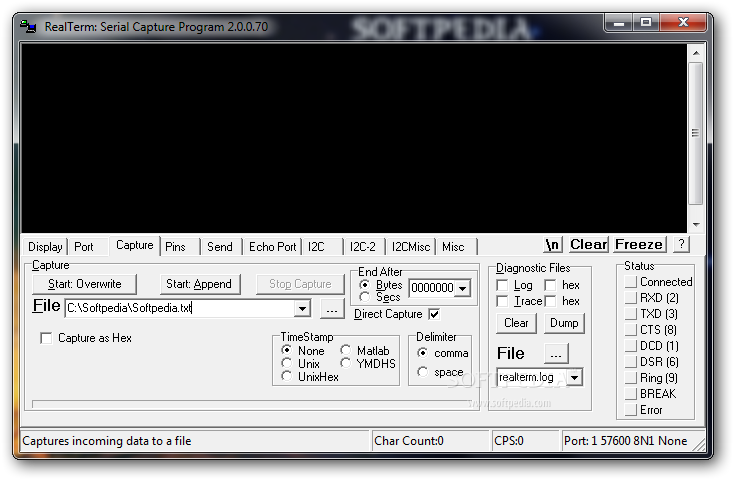This screenshot has width=734, height=480.
Task: Click 'Captures incoming data to a file' text
Action: [107, 441]
